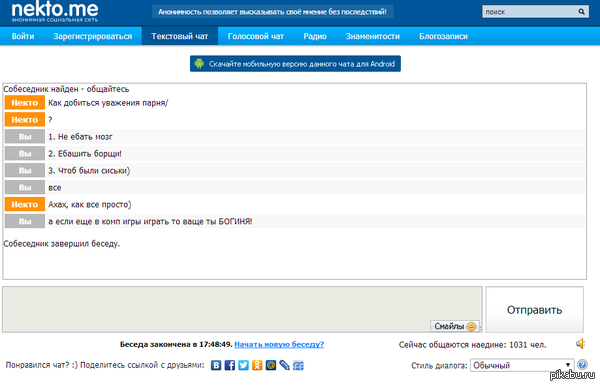Click the anonymity slogan banner

click(x=272, y=12)
